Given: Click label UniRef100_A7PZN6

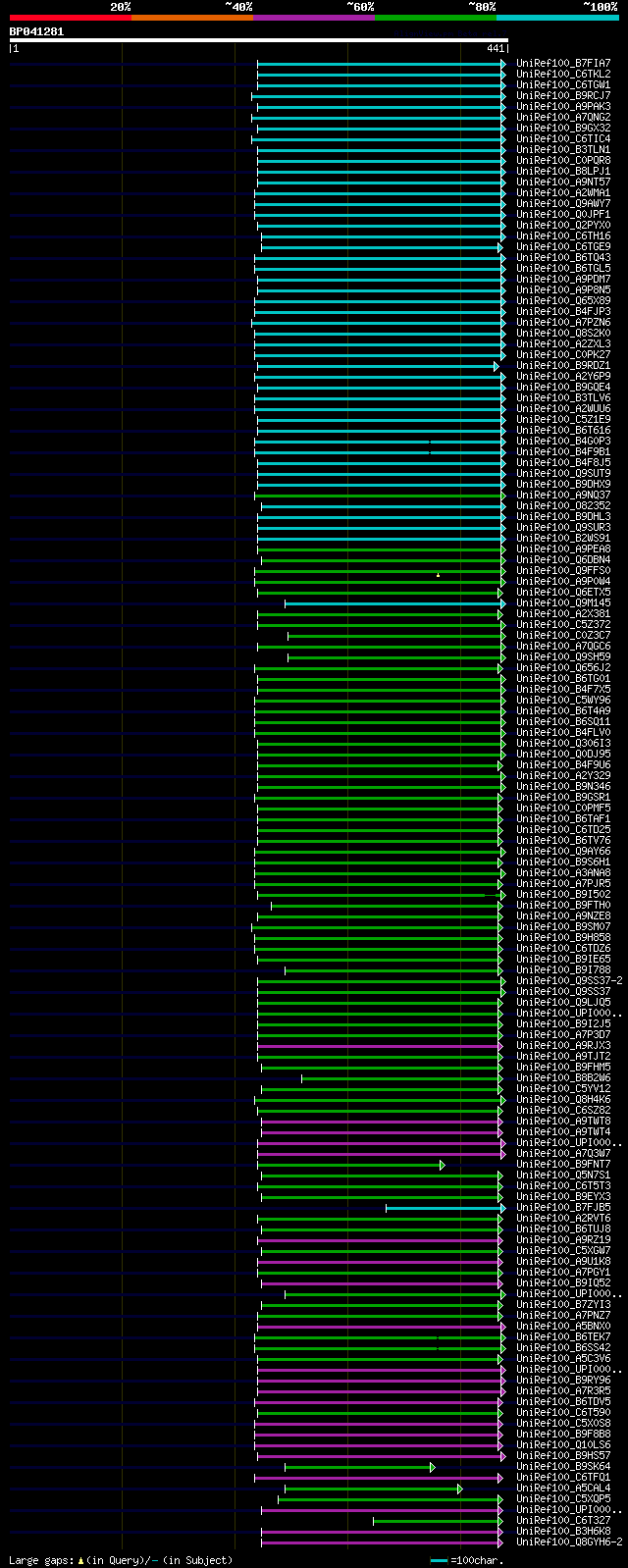Looking at the screenshot, I should (x=563, y=322).
